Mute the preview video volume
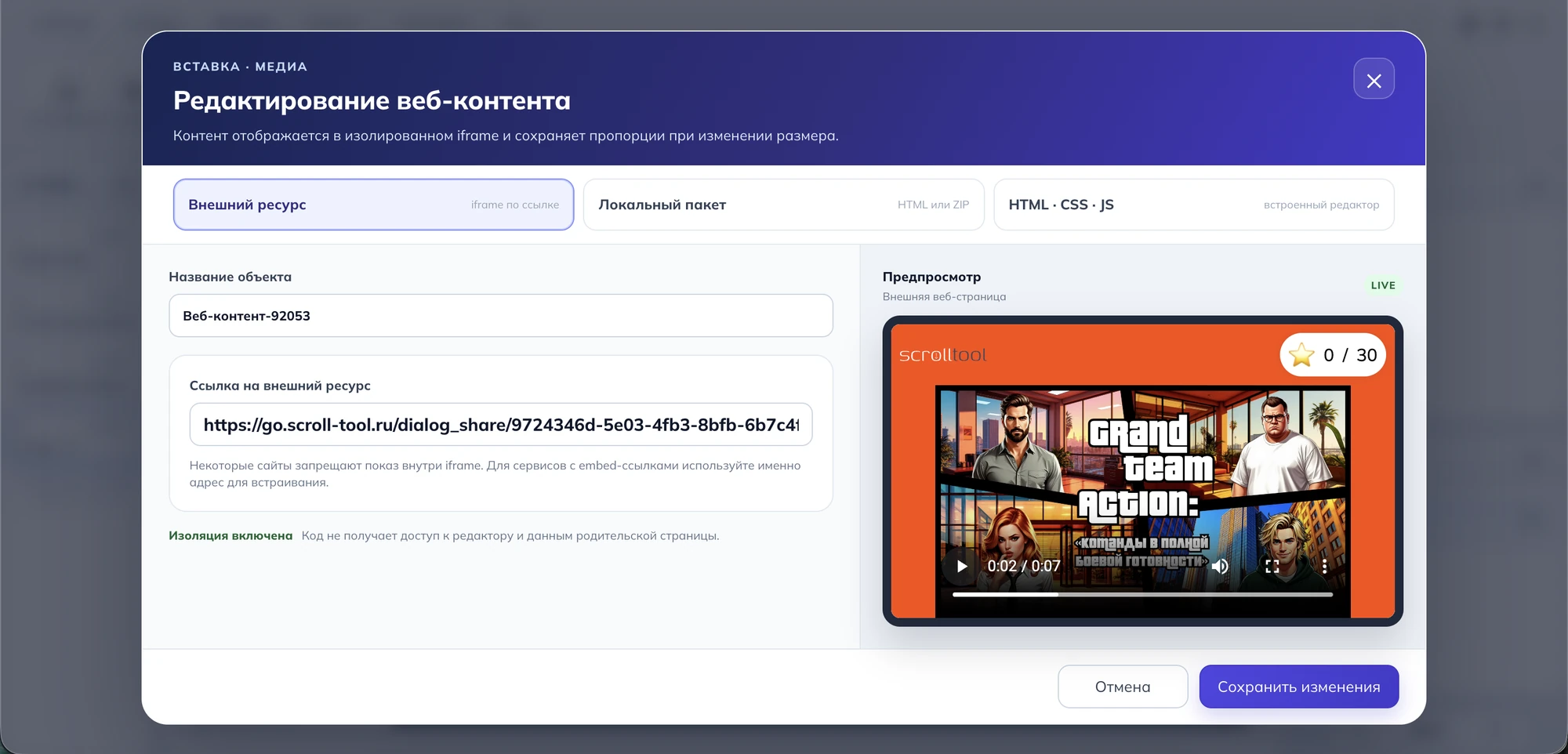1568x754 pixels. pos(1220,566)
